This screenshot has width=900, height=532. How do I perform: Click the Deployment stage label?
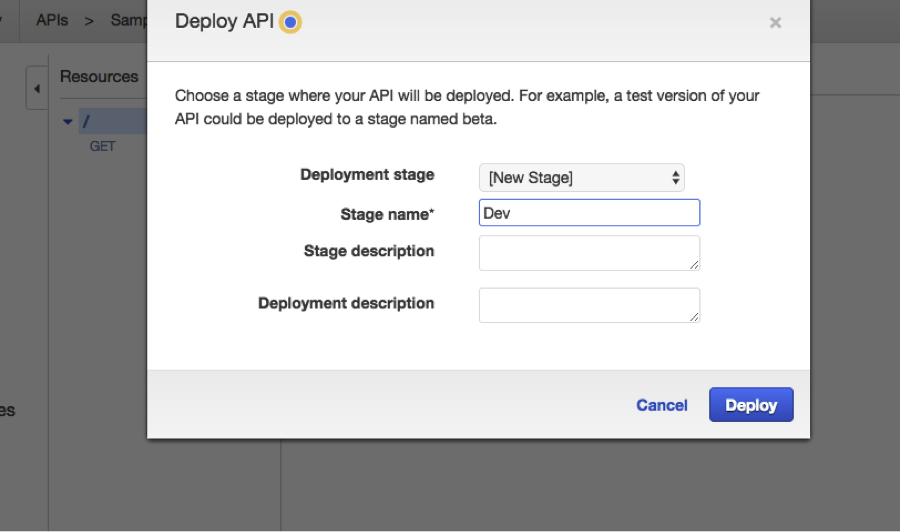pos(367,175)
